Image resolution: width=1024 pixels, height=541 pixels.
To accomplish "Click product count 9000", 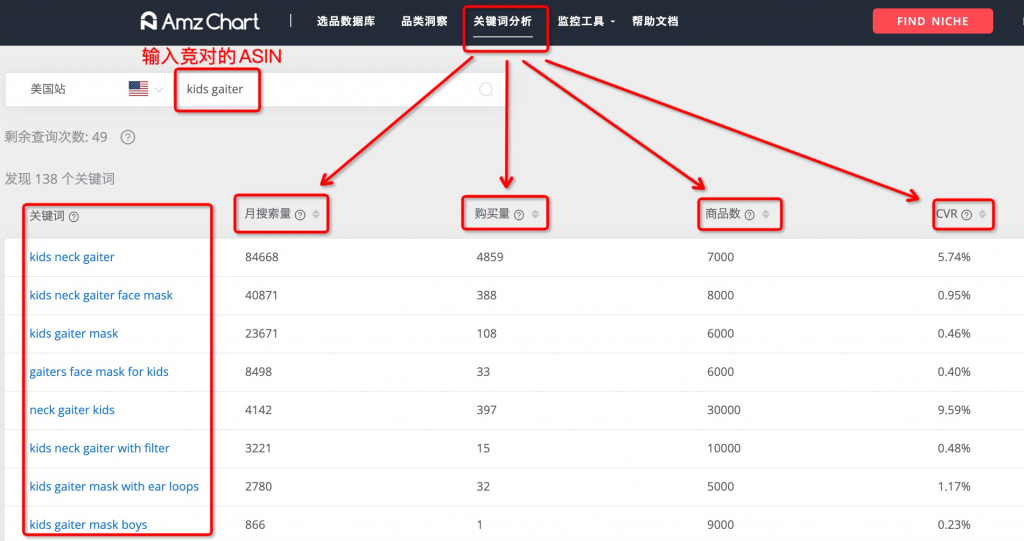I will (720, 525).
